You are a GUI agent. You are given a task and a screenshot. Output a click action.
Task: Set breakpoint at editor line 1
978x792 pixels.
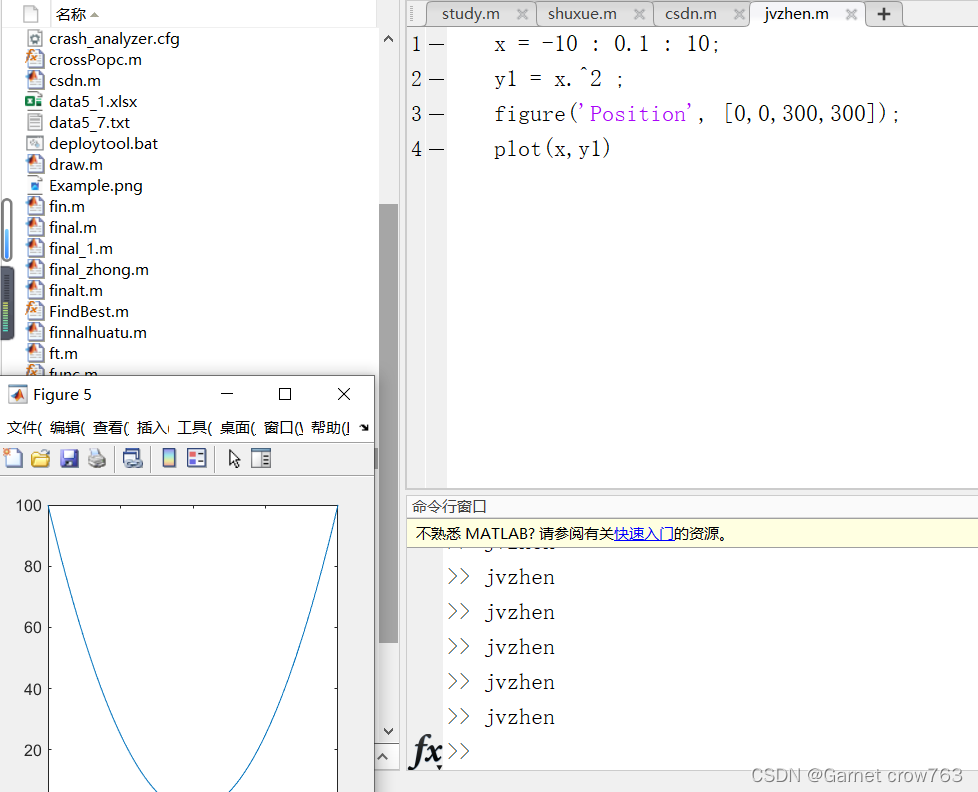click(x=437, y=44)
